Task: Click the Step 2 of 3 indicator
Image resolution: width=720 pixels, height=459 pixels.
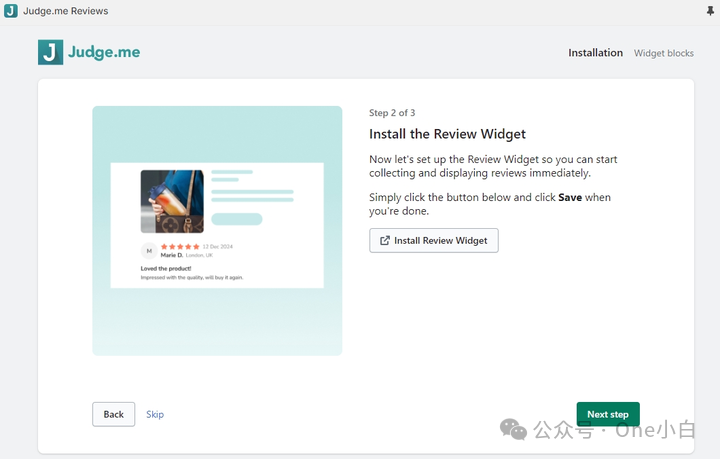Action: [x=392, y=113]
